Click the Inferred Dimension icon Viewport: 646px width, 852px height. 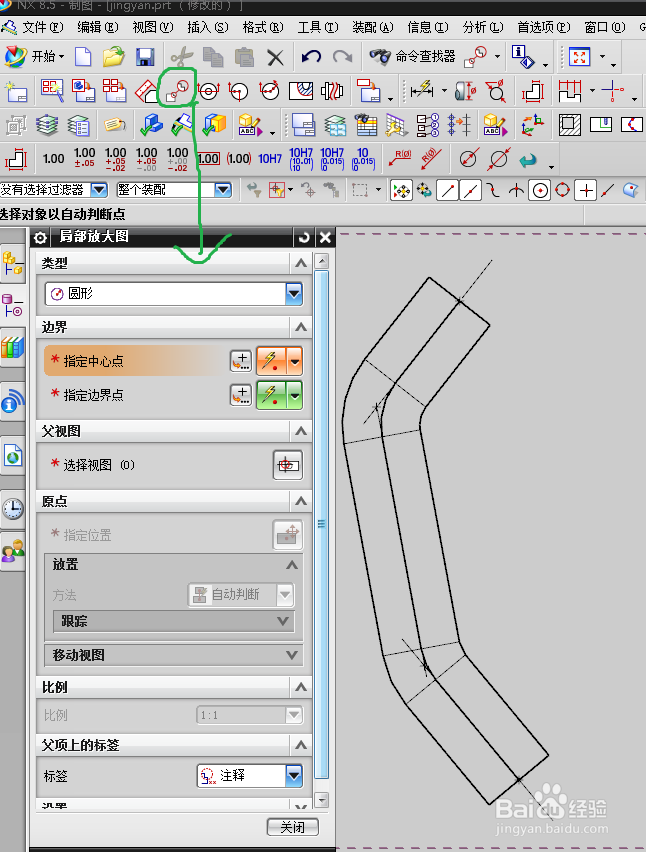click(422, 90)
